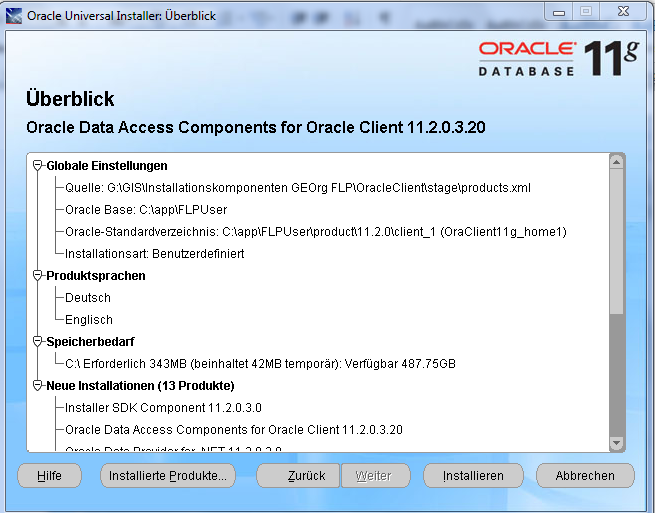Click the vertical scrollbar thumb of the summary
Image resolution: width=655 pixels, height=513 pixels.
tap(617, 241)
